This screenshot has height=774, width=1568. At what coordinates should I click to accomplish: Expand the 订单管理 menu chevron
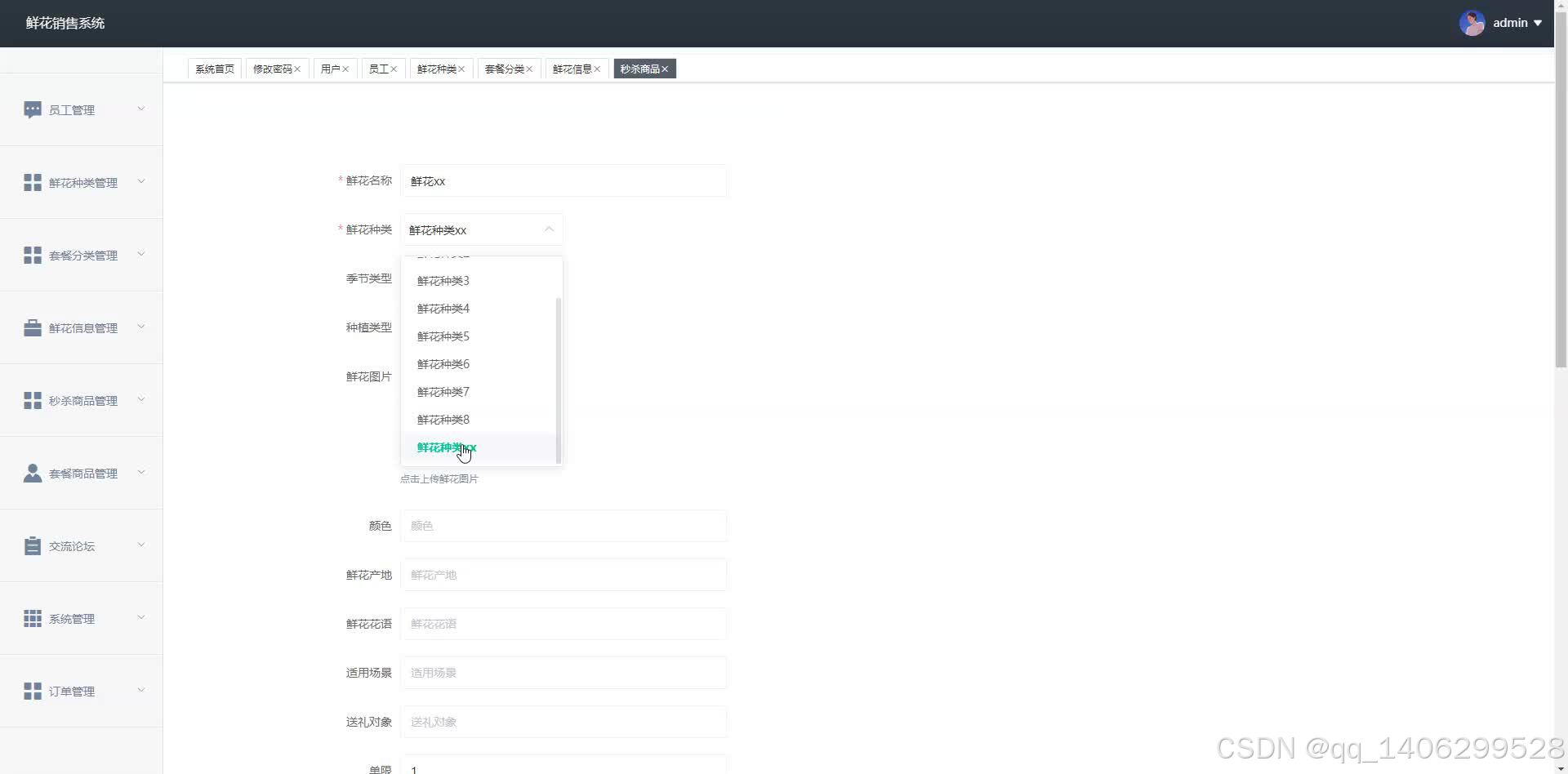(140, 690)
